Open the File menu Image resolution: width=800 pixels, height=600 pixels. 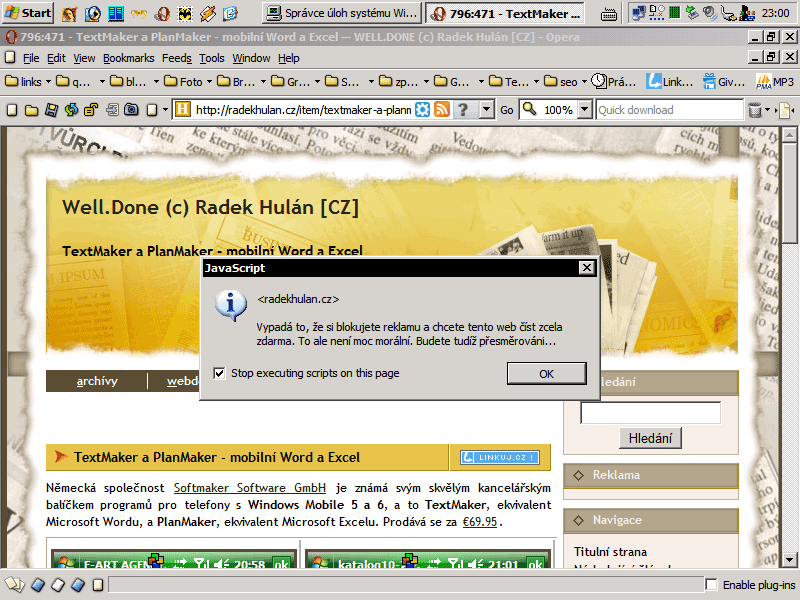click(31, 58)
